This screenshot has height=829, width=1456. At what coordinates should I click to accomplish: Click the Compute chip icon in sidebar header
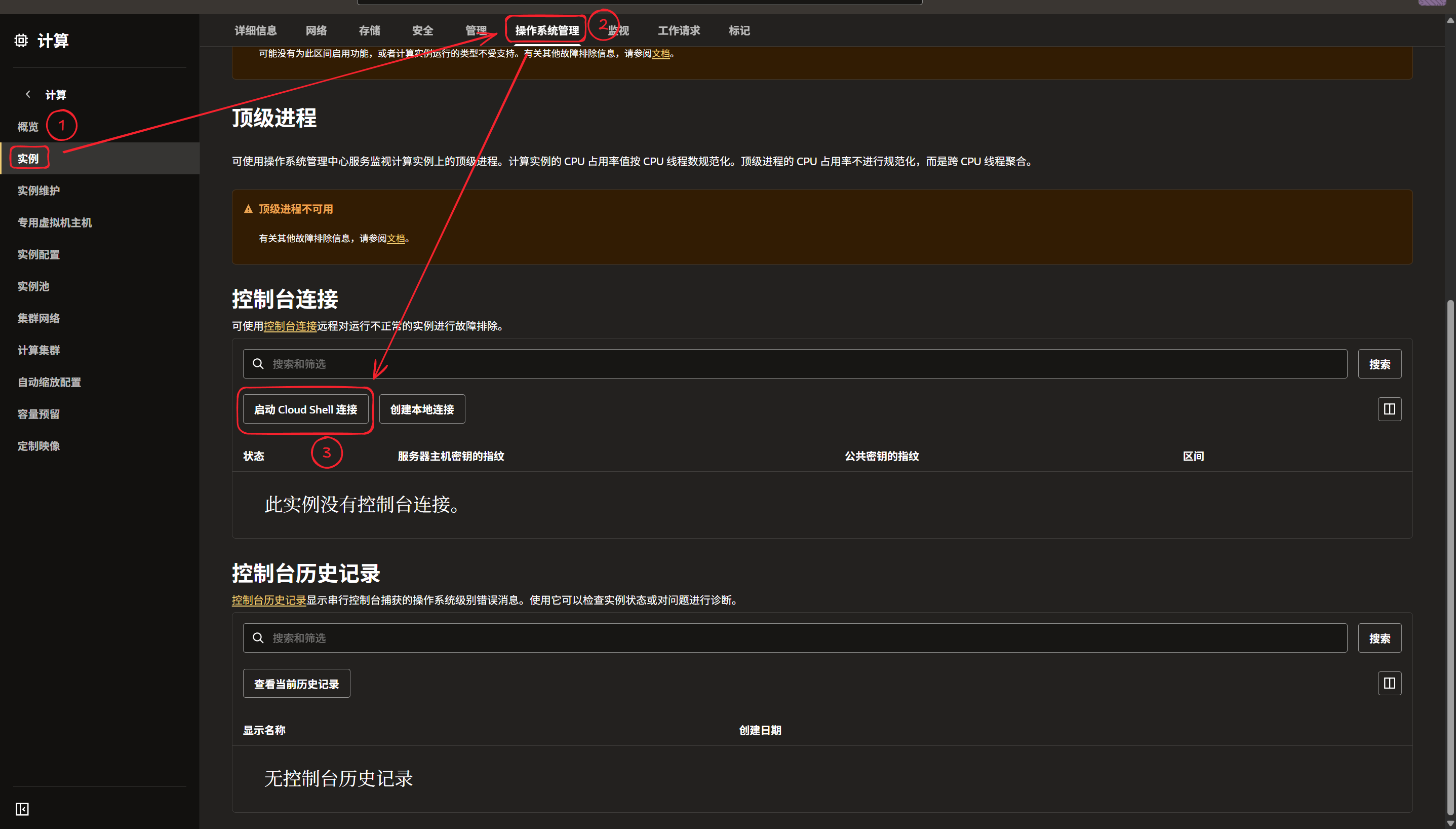[x=21, y=41]
